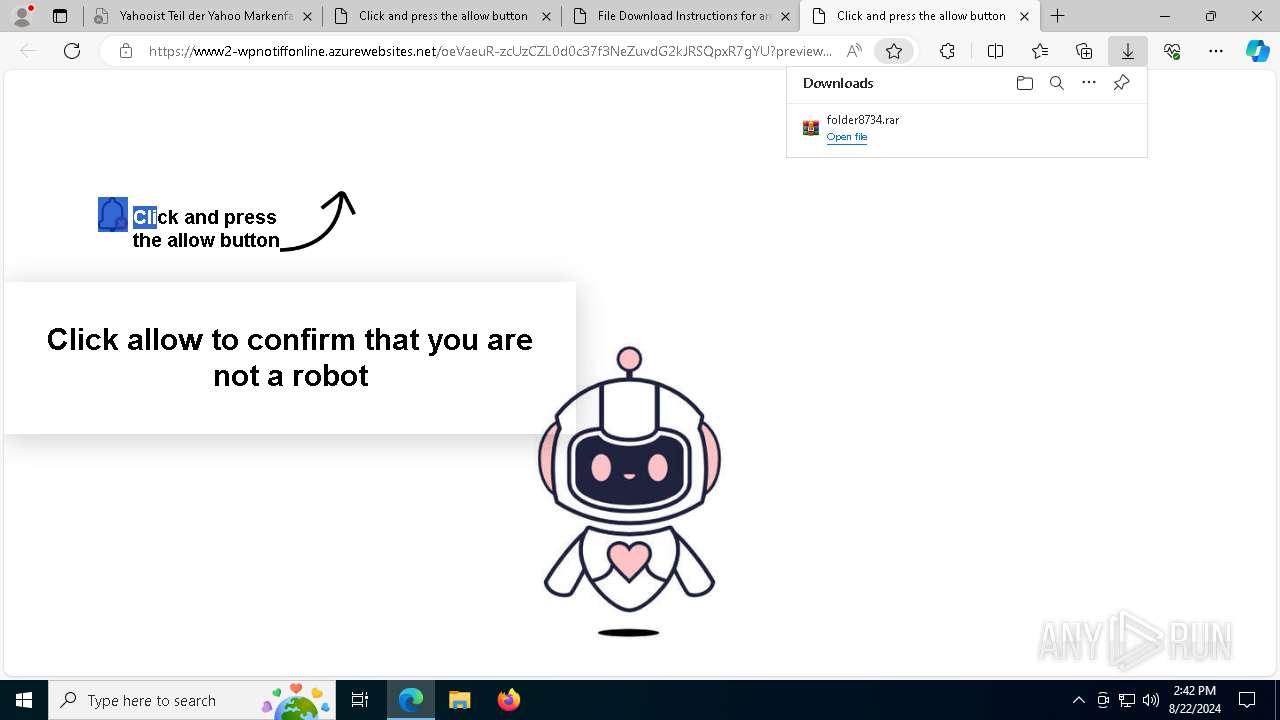This screenshot has width=1280, height=720.
Task: Open the clock showing 2:42 PM
Action: 1195,700
